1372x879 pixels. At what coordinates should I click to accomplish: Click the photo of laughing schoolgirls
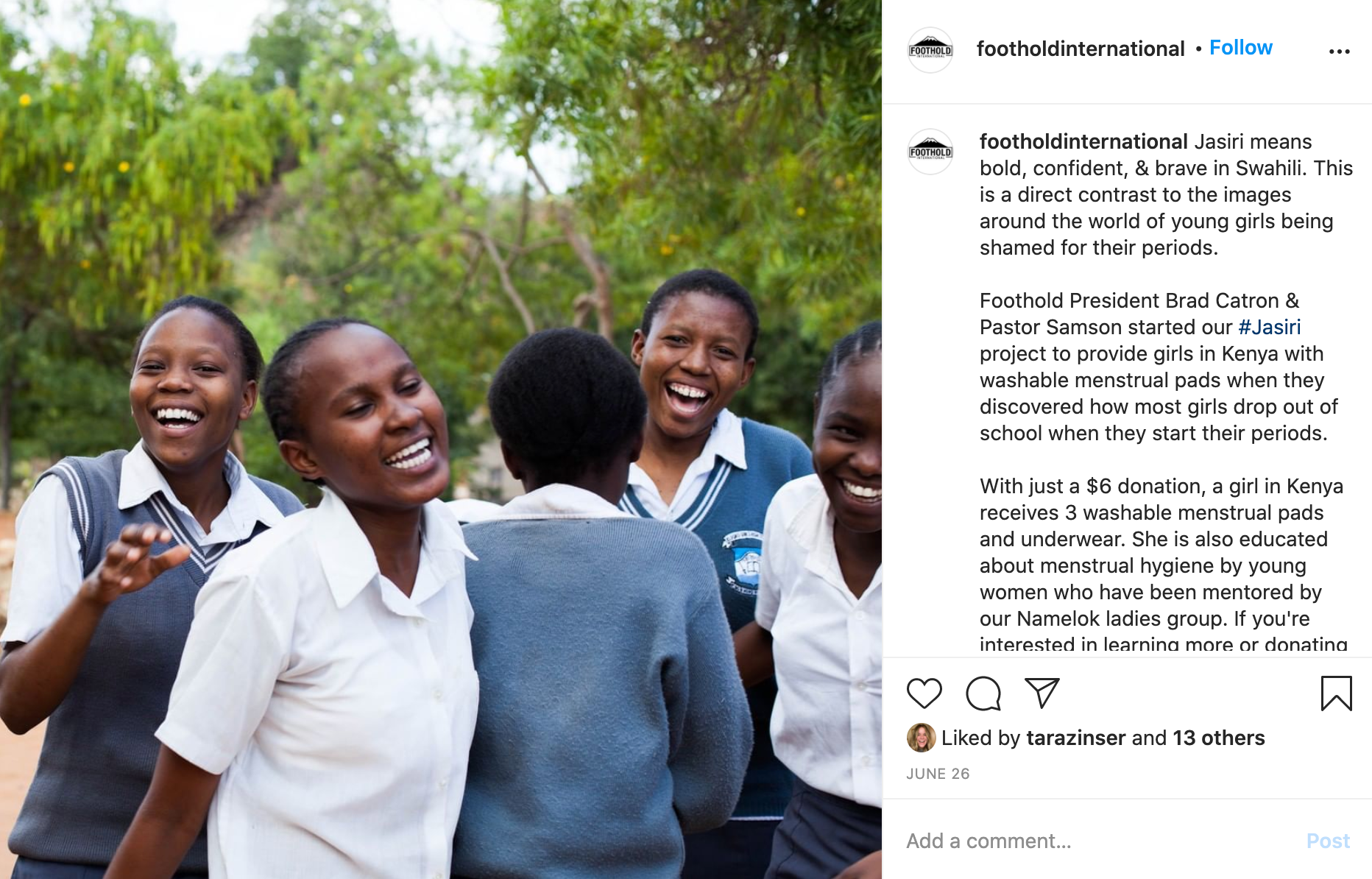441,439
